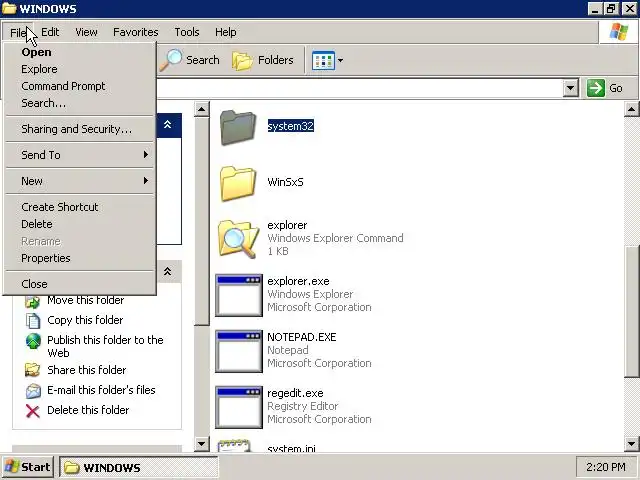This screenshot has width=640, height=480.
Task: Open the address bar dropdown arrow
Action: click(x=571, y=88)
